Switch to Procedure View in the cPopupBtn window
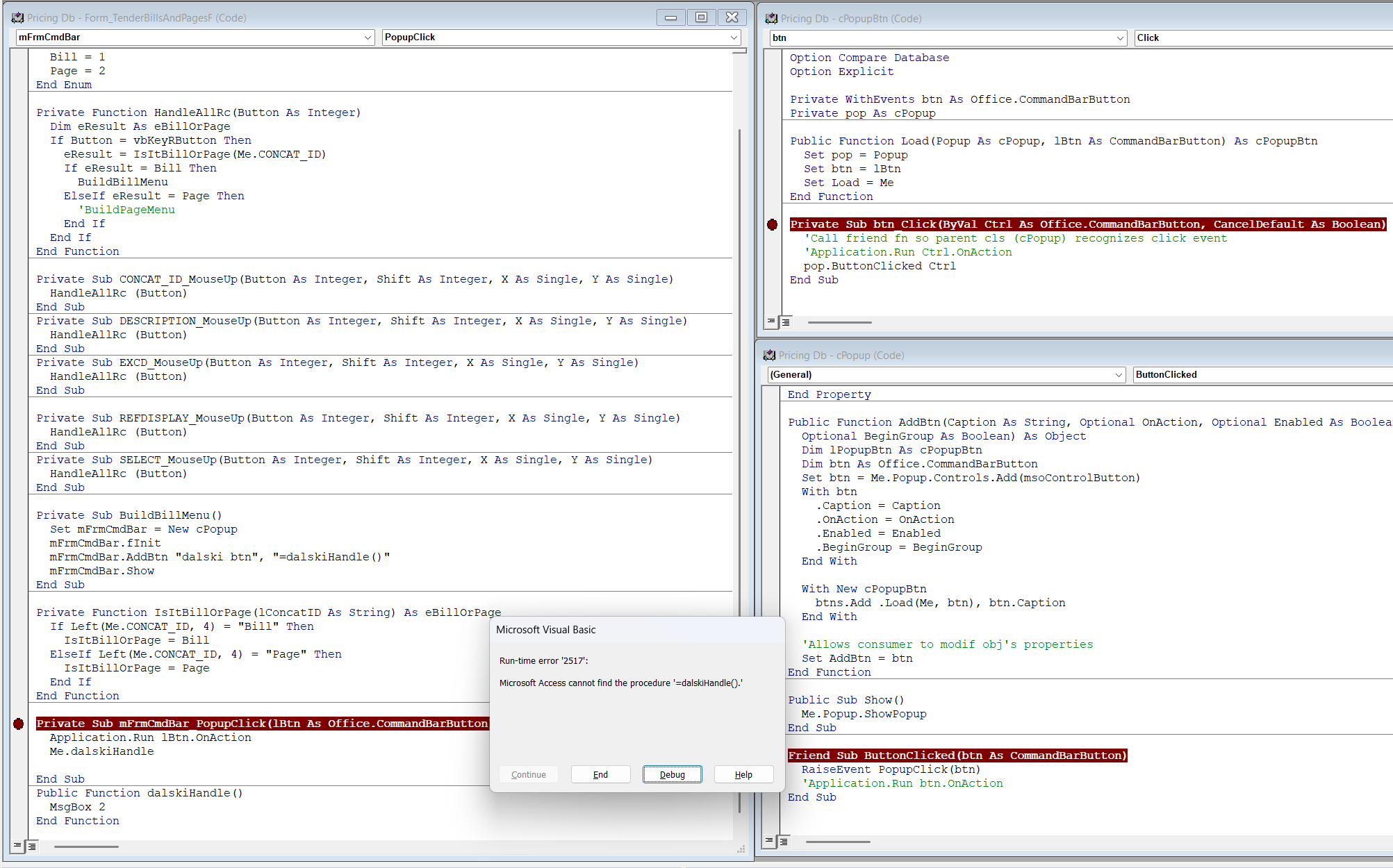The image size is (1393, 868). click(771, 322)
